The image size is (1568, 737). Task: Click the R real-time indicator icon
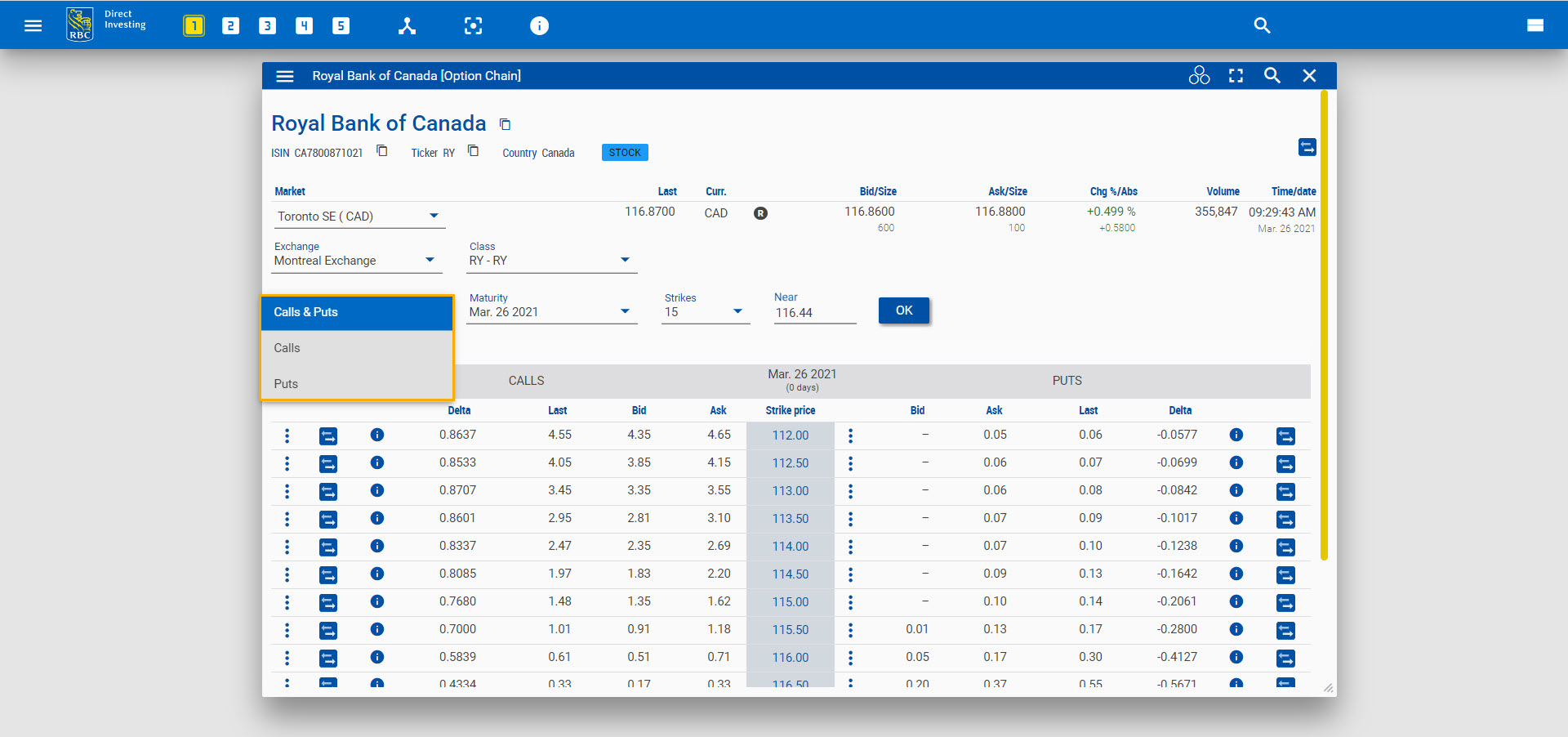pos(760,213)
